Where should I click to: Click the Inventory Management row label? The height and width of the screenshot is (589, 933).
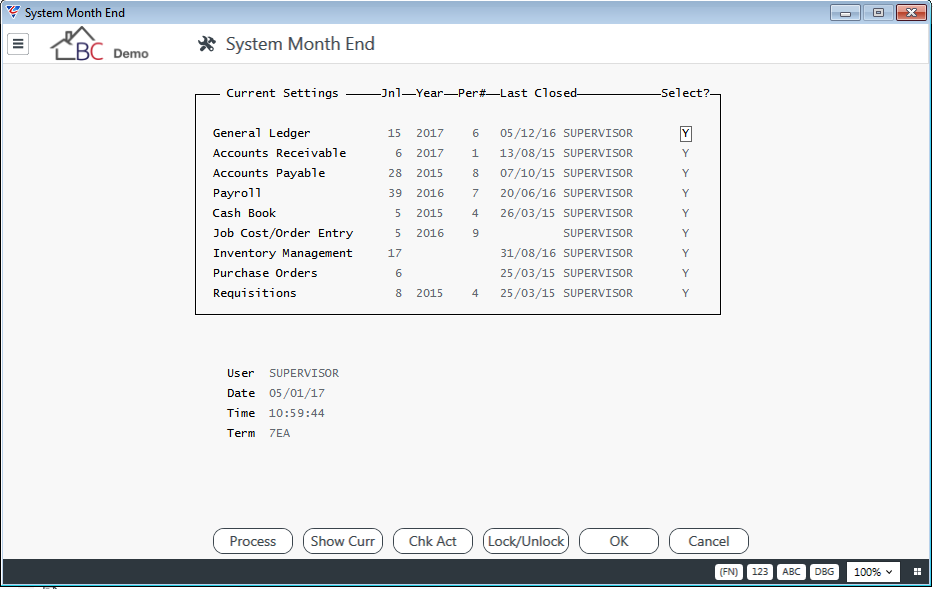point(283,253)
